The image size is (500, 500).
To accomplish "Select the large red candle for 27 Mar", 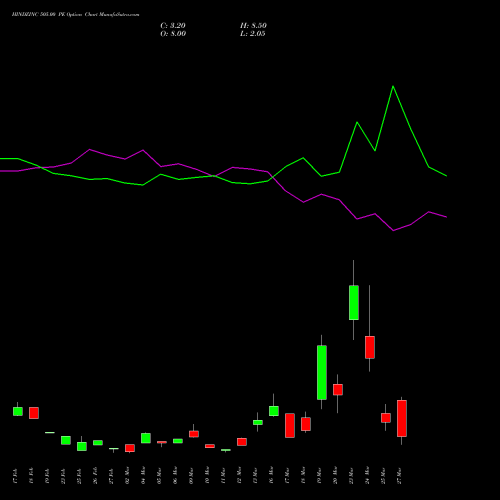I will [x=402, y=418].
